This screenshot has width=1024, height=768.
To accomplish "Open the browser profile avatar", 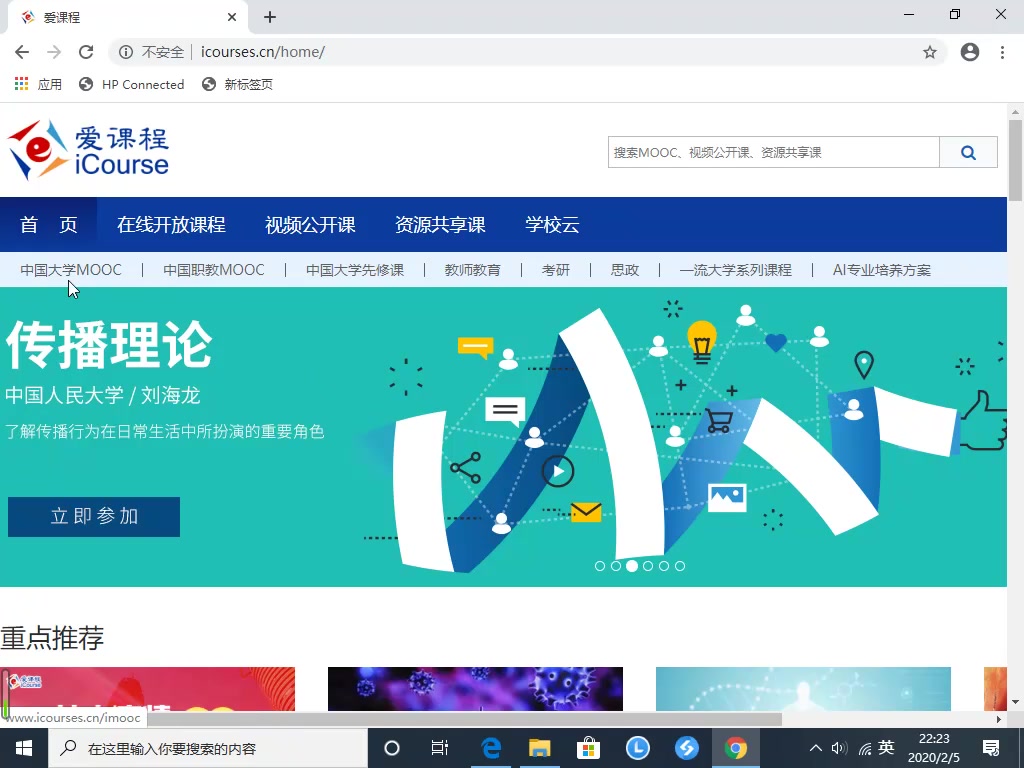I will (x=969, y=52).
